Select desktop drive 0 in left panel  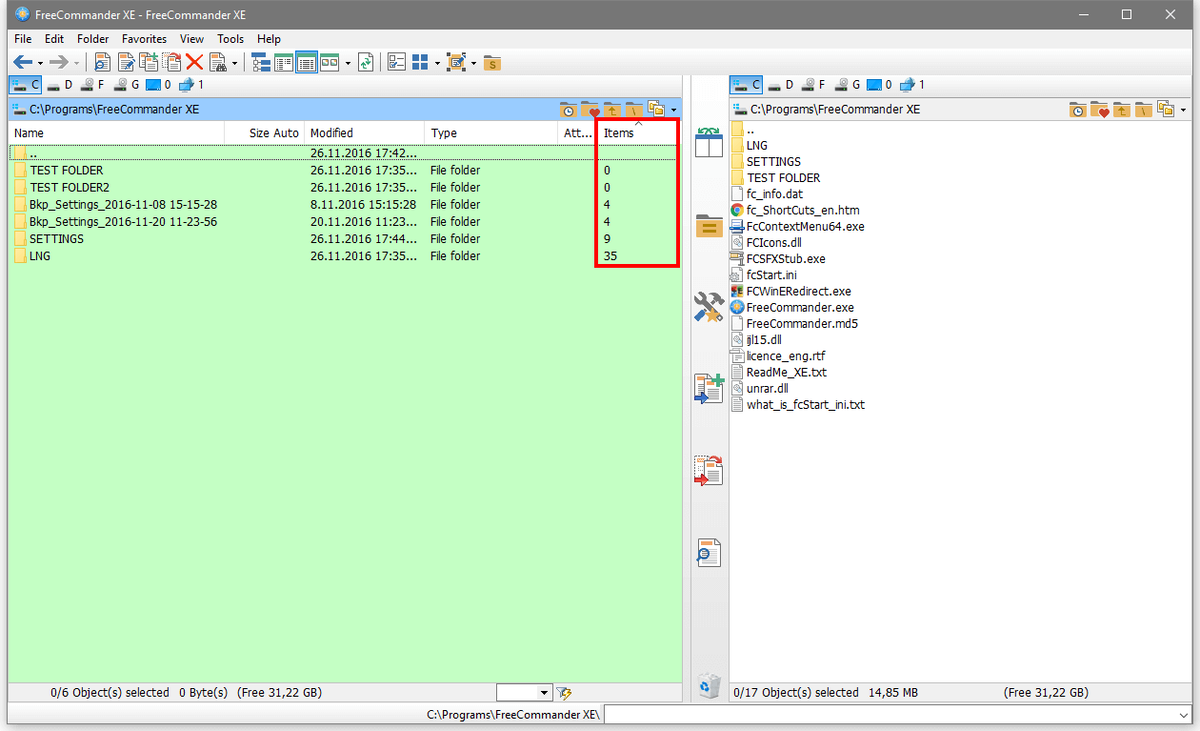tap(158, 85)
